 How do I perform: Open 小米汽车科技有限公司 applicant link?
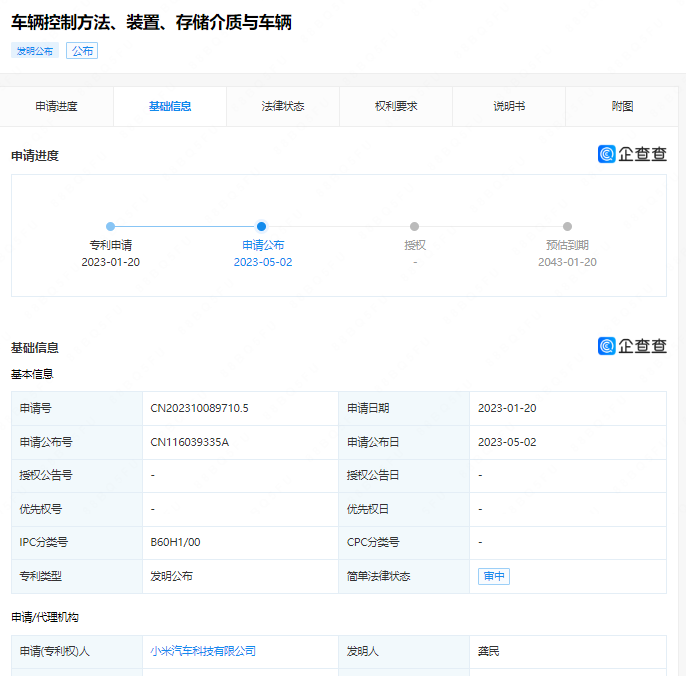coord(203,651)
